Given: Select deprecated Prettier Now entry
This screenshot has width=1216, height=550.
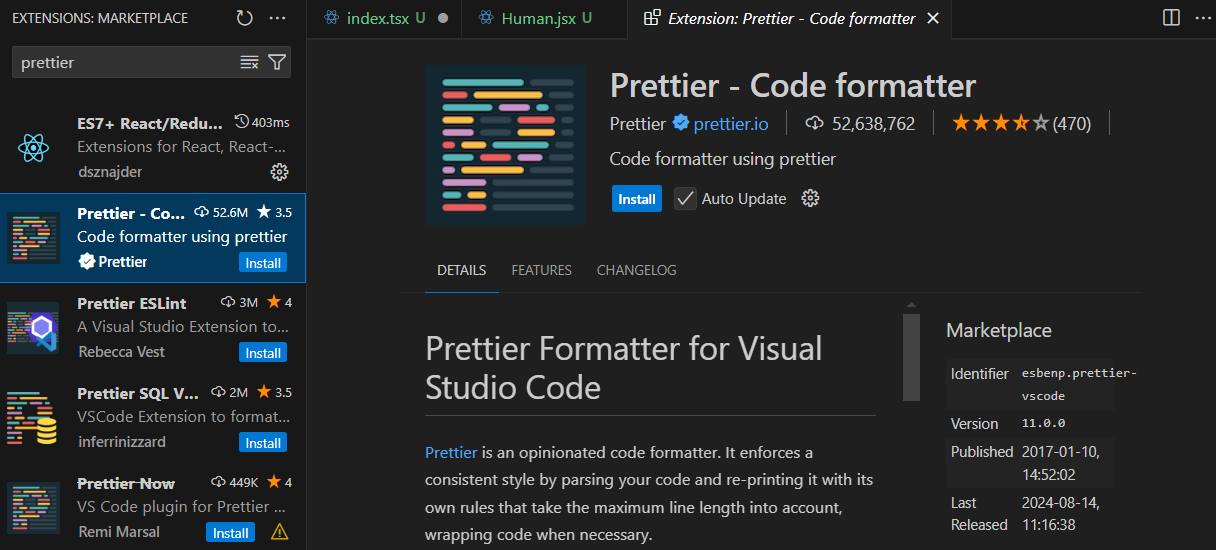Looking at the screenshot, I should (153, 507).
